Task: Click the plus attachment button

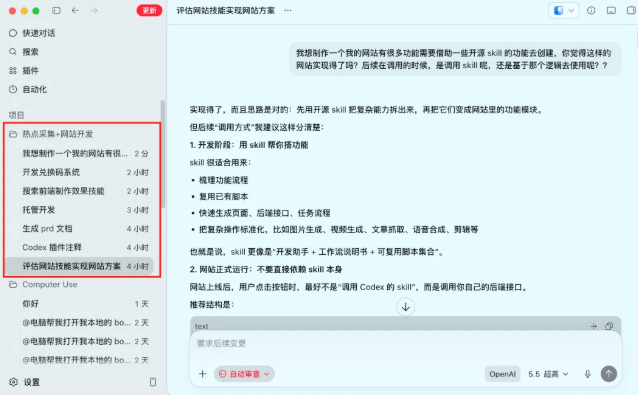Action: coord(202,374)
